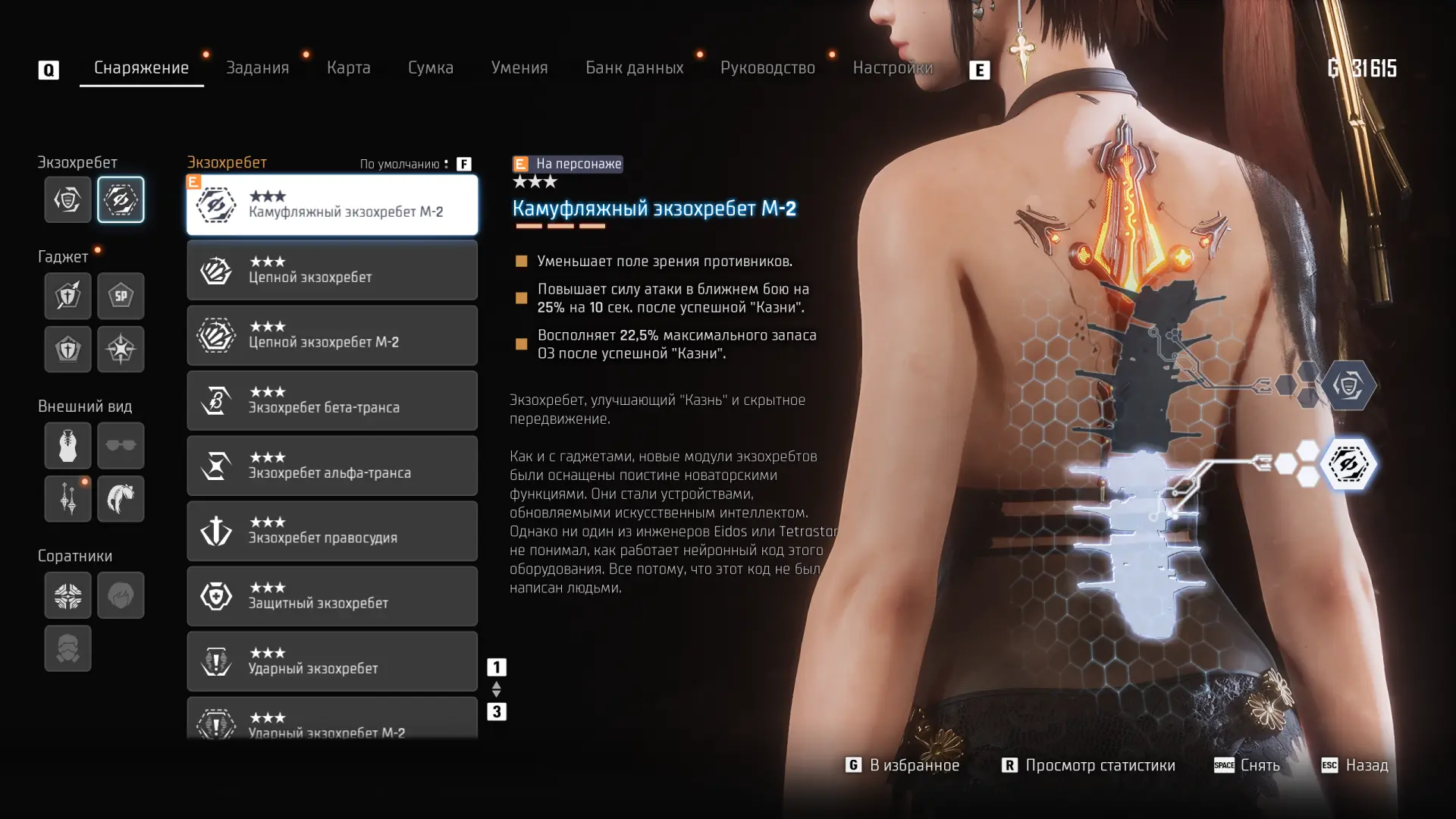Open the Умения tab
The image size is (1456, 819).
519,67
